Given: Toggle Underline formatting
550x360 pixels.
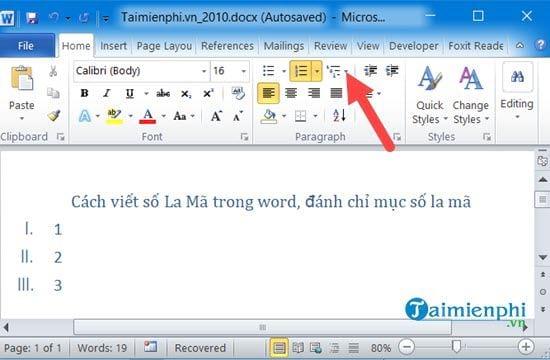Looking at the screenshot, I should [x=129, y=93].
